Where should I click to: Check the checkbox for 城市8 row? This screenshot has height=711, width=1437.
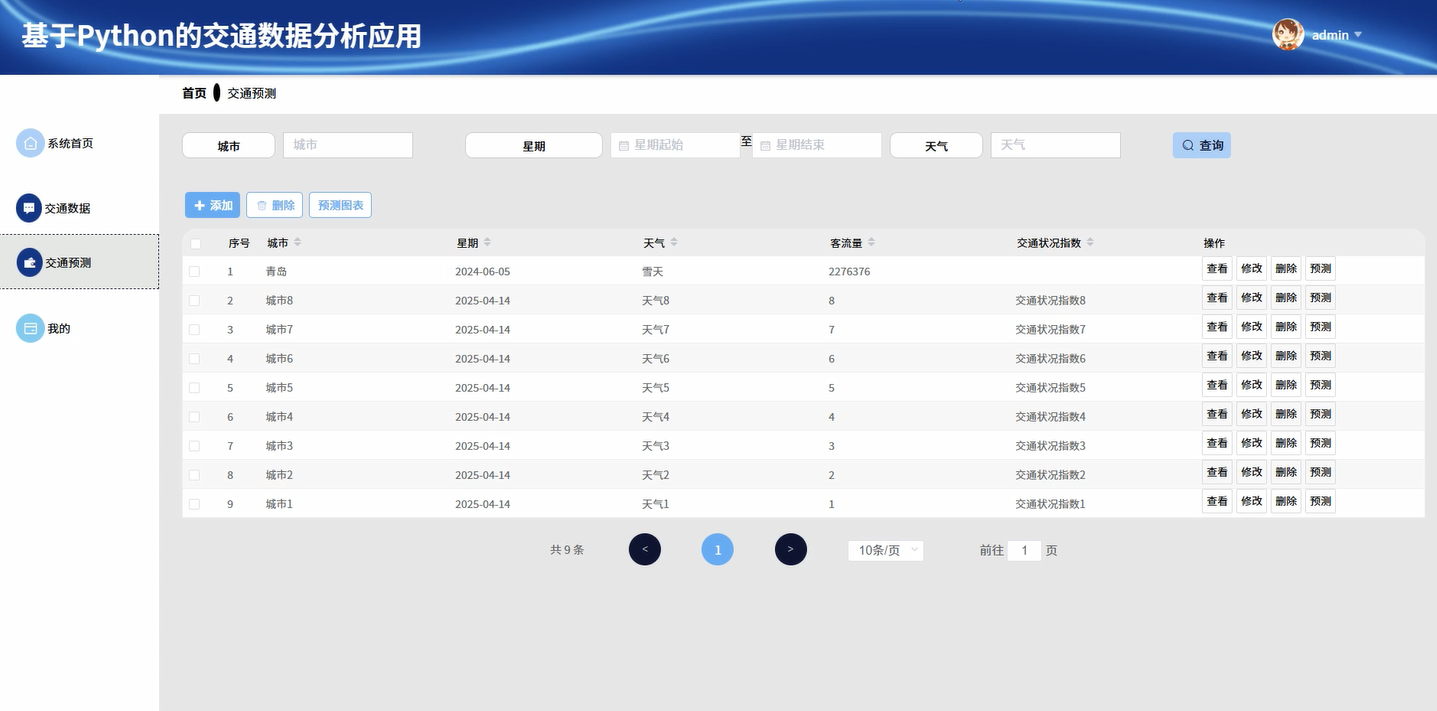194,299
